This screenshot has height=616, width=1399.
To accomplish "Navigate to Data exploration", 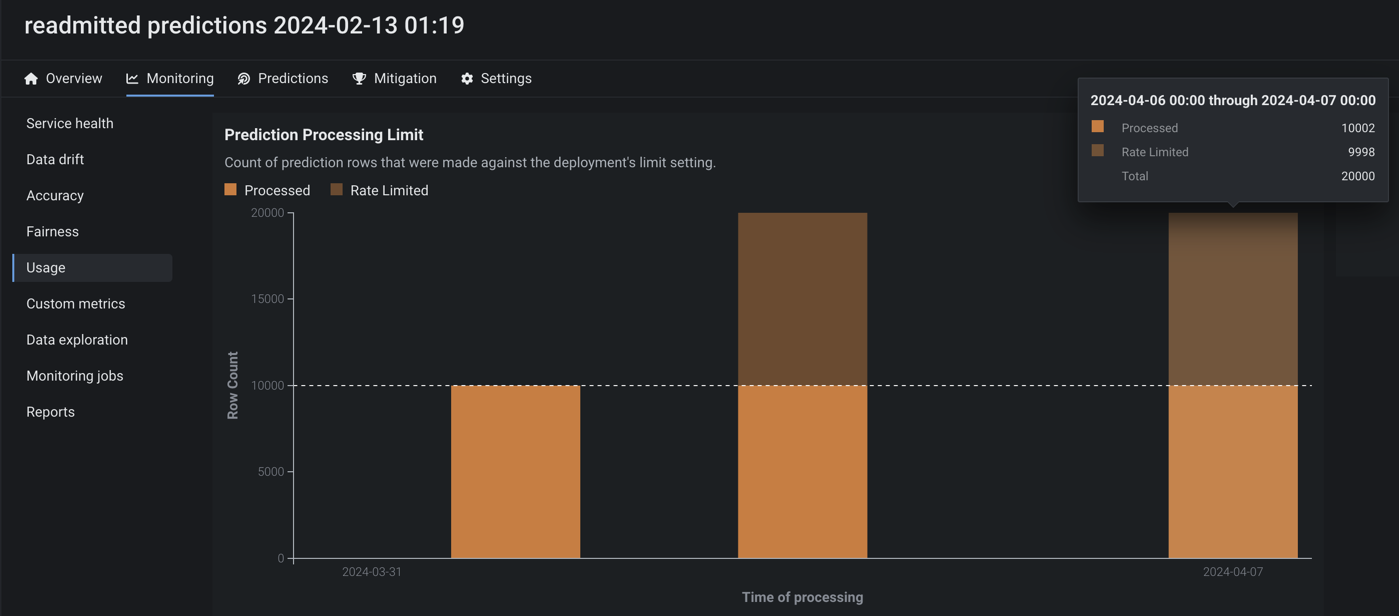I will pos(77,340).
